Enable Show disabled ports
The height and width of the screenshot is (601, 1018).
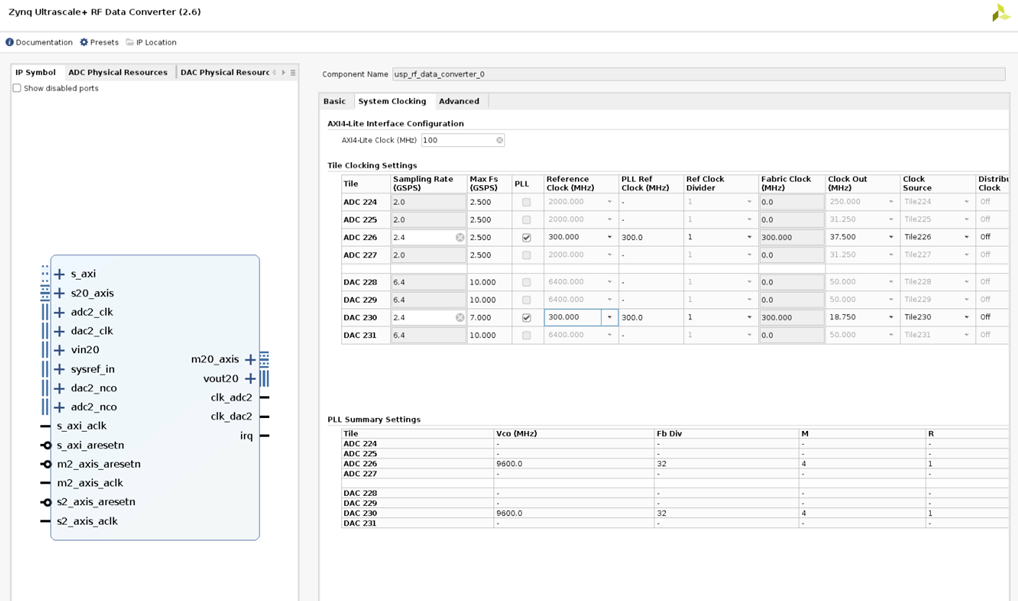pos(16,87)
